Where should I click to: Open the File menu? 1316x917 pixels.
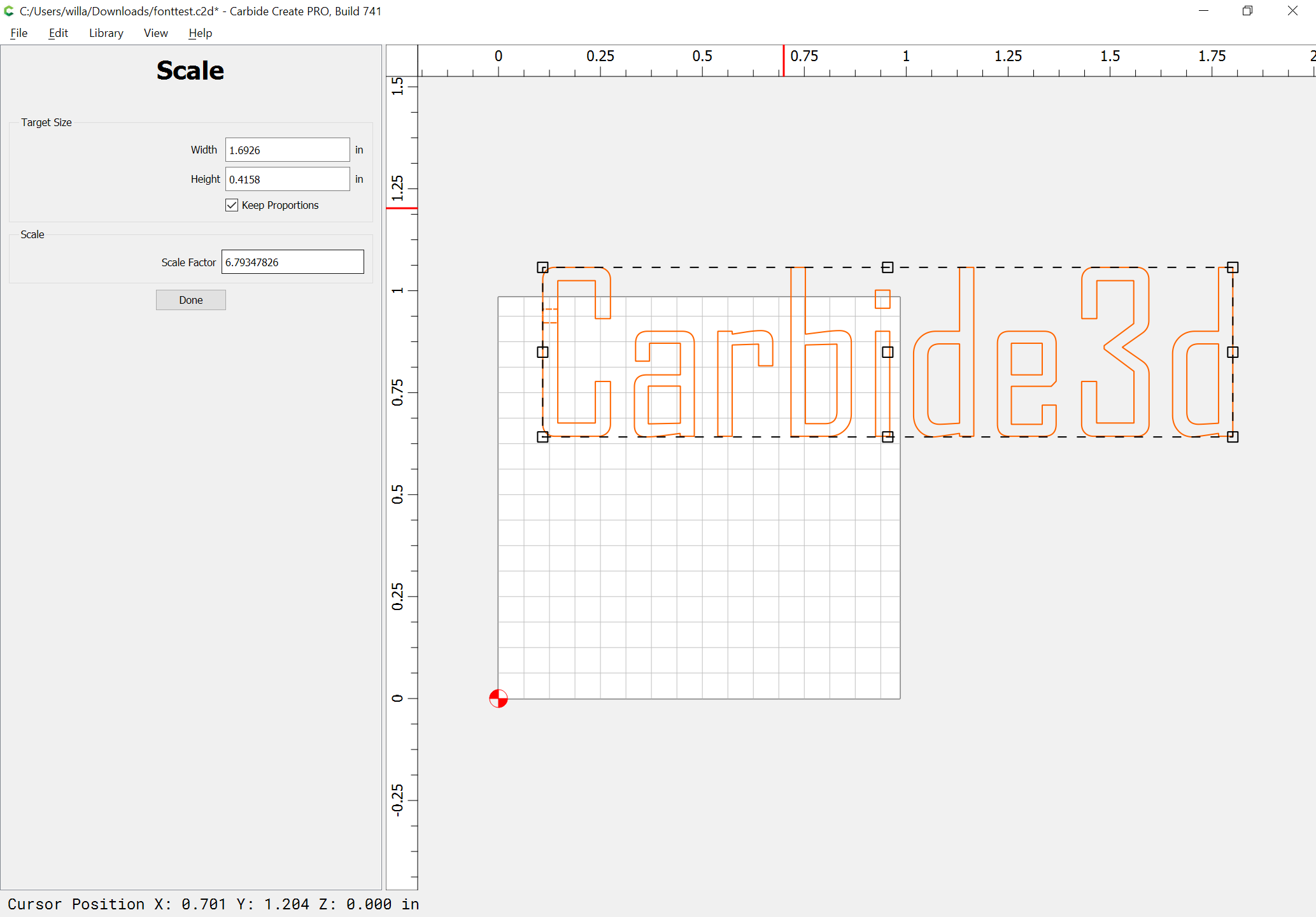(19, 33)
